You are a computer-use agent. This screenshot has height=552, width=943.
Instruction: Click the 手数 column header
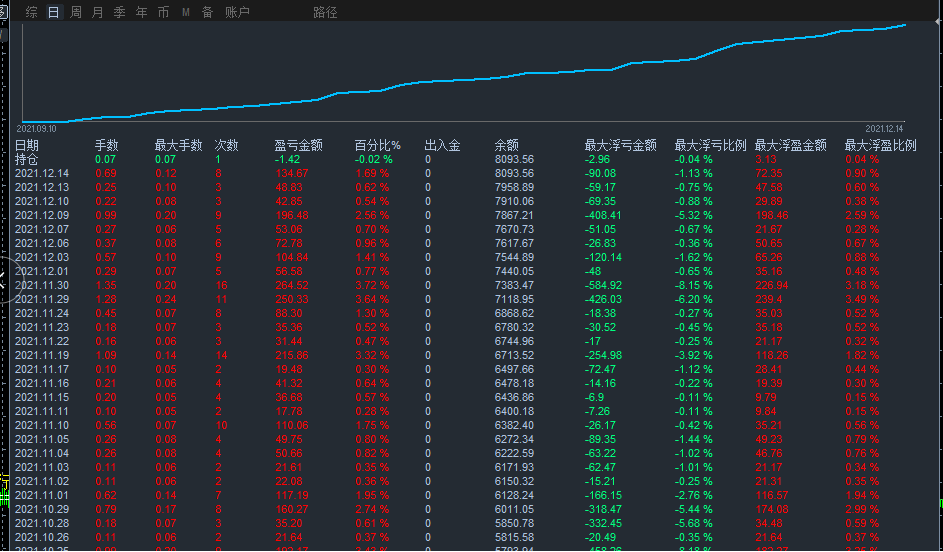coord(106,145)
